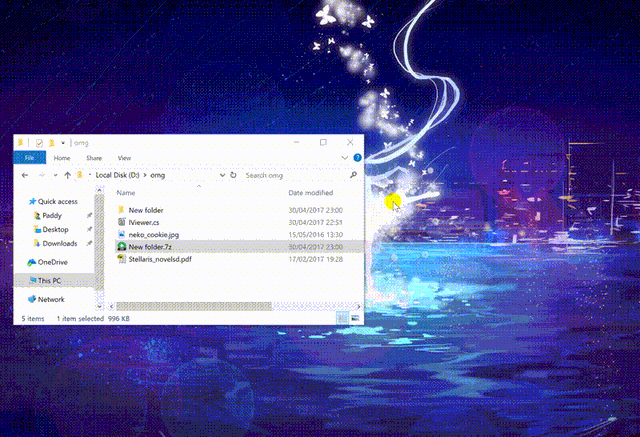The height and width of the screenshot is (437, 640).
Task: Open the address bar history dropdown
Action: [222, 175]
